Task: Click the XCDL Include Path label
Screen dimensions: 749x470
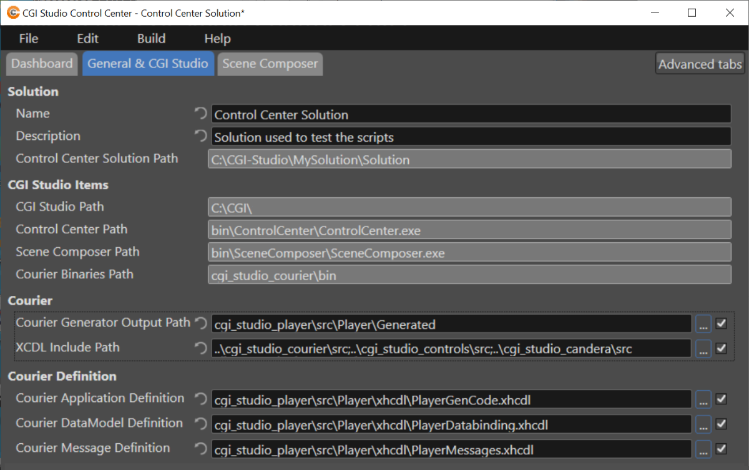Action: [67, 347]
